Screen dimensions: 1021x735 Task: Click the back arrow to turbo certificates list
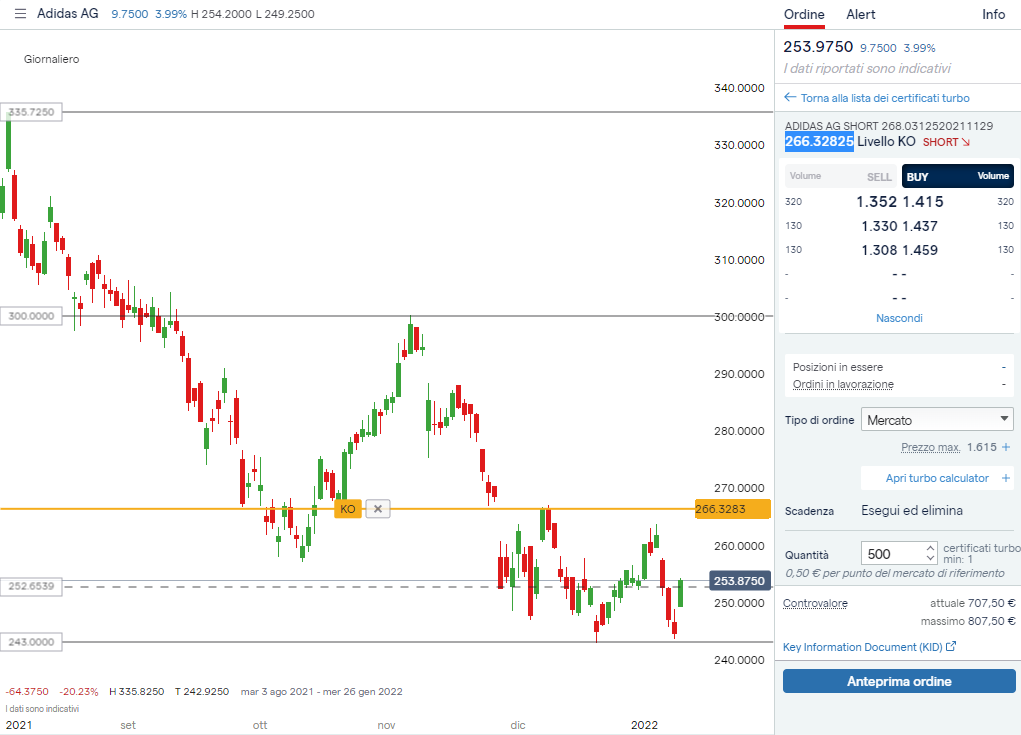click(x=790, y=98)
